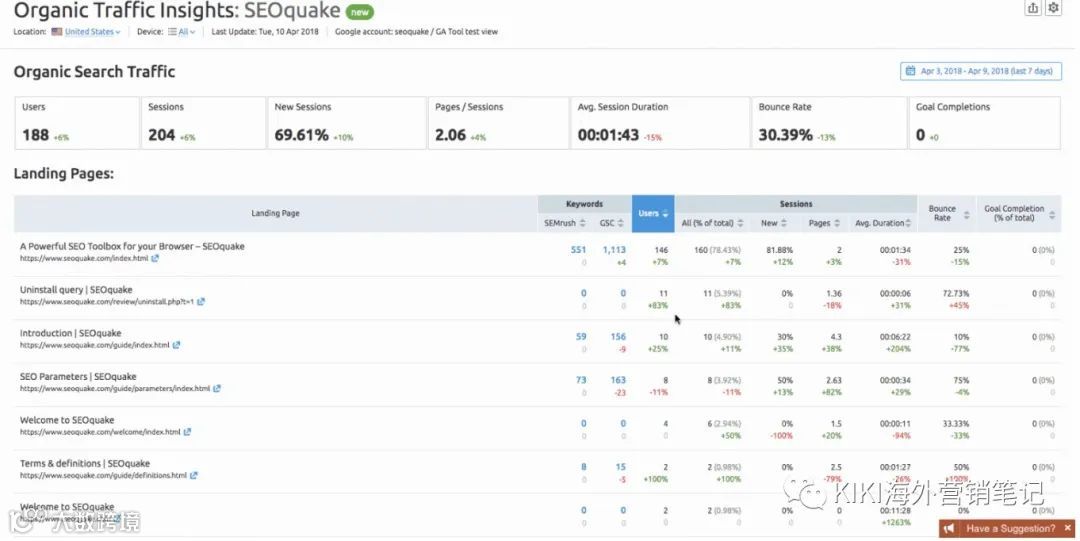Viewport: 1080px width, 541px height.
Task: Select the Avg. Session Duration card
Action: [x=660, y=123]
